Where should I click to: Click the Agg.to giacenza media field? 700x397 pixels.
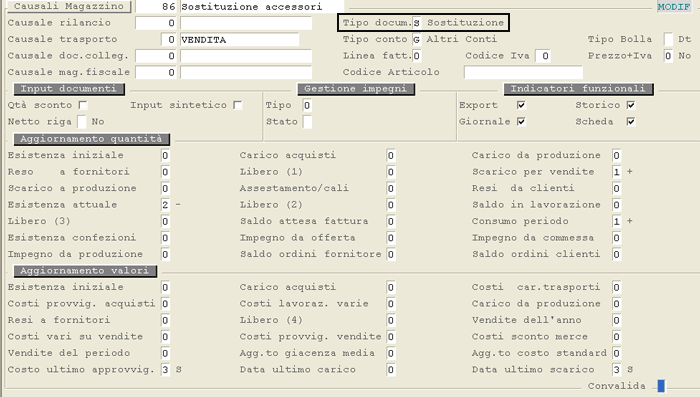[391, 353]
